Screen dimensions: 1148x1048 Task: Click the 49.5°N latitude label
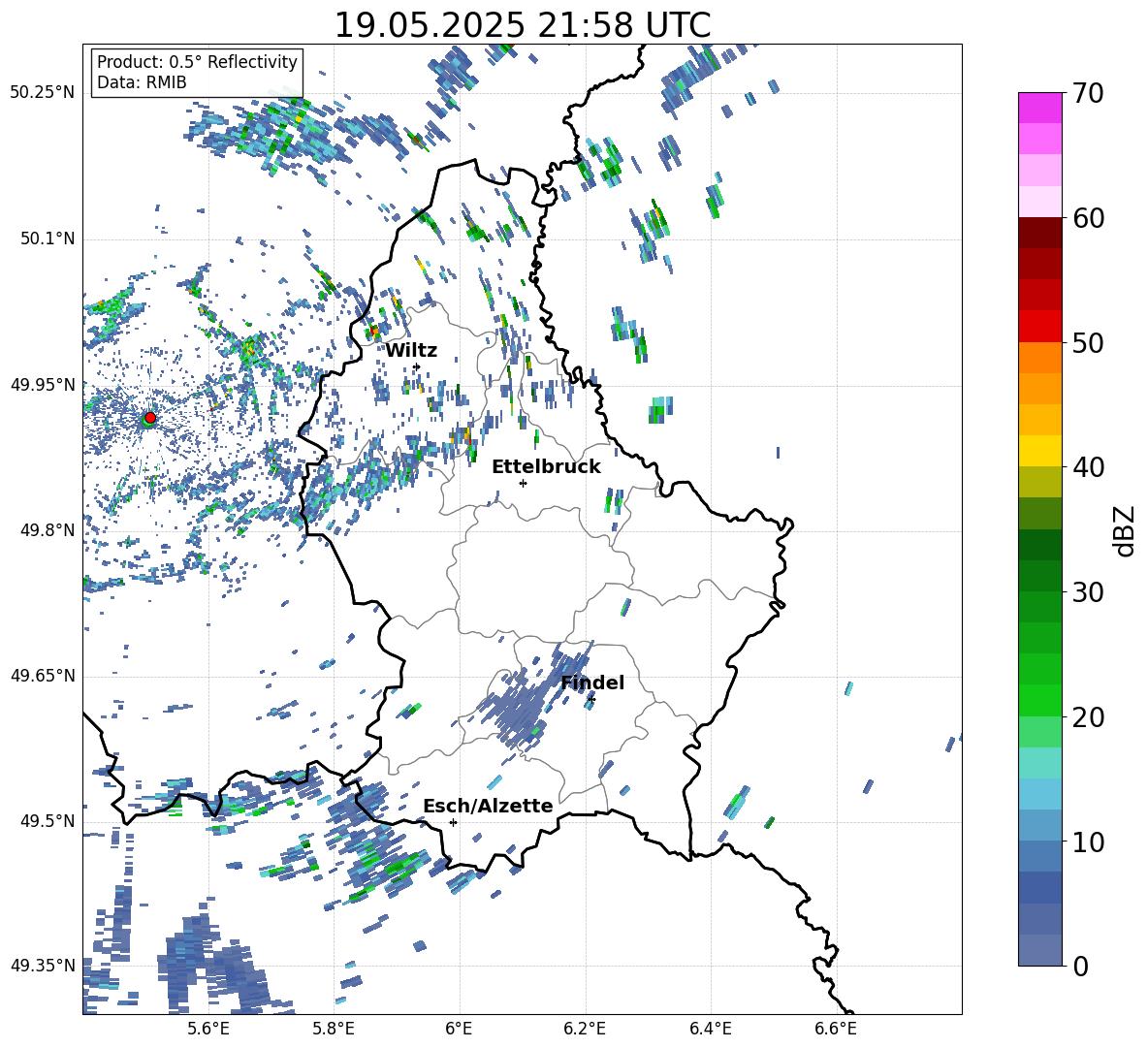(x=48, y=820)
